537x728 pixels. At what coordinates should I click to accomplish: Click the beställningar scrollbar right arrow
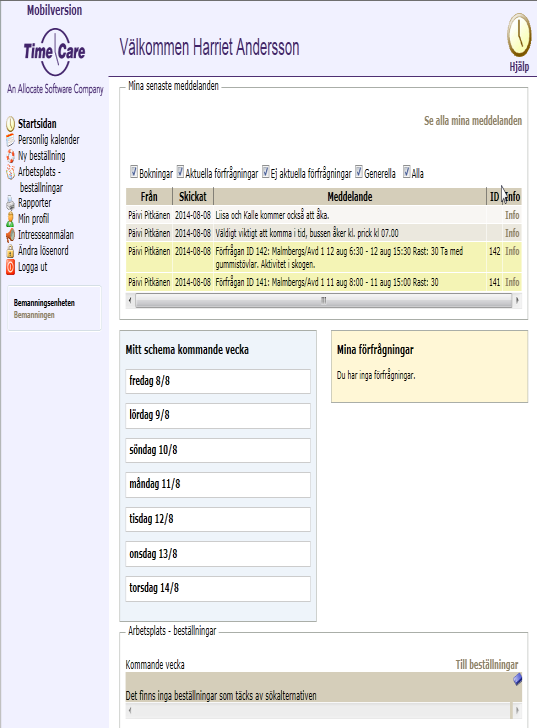(x=517, y=710)
